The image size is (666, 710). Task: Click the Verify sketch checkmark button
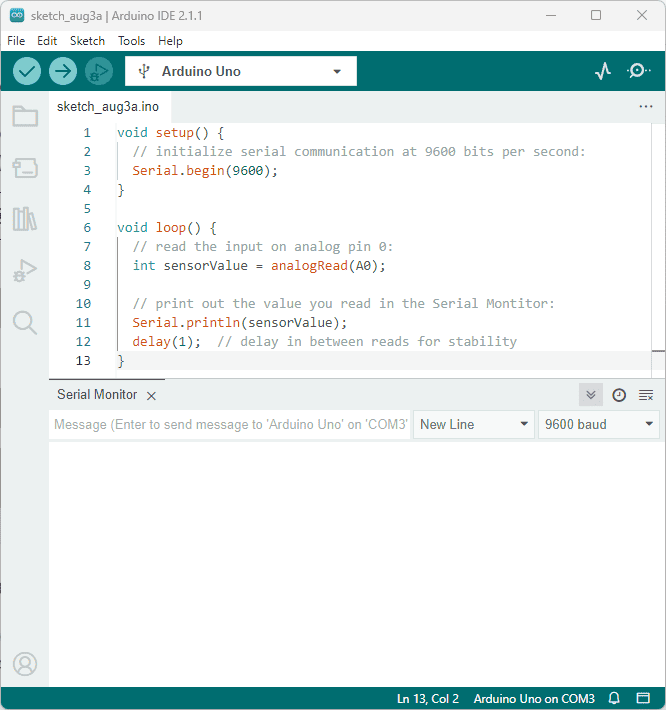coord(27,71)
